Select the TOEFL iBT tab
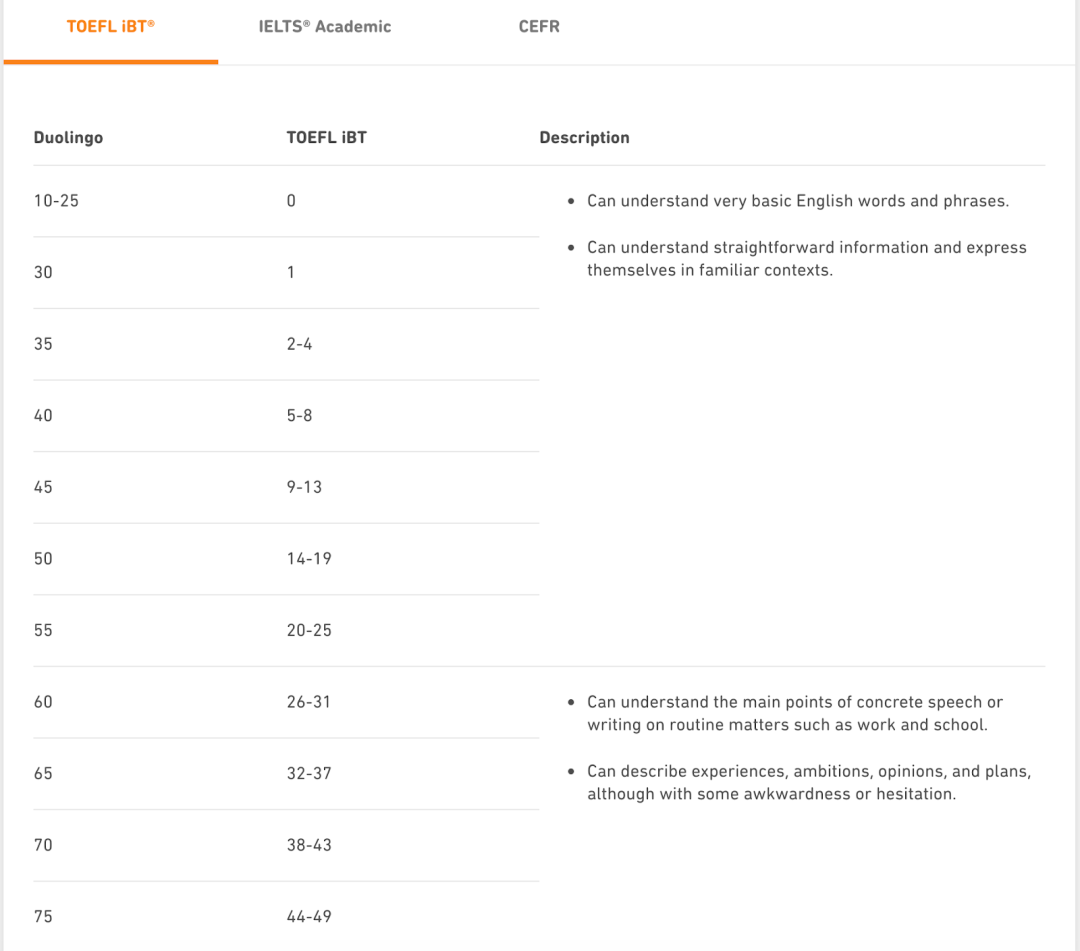This screenshot has height=951, width=1080. pos(111,27)
